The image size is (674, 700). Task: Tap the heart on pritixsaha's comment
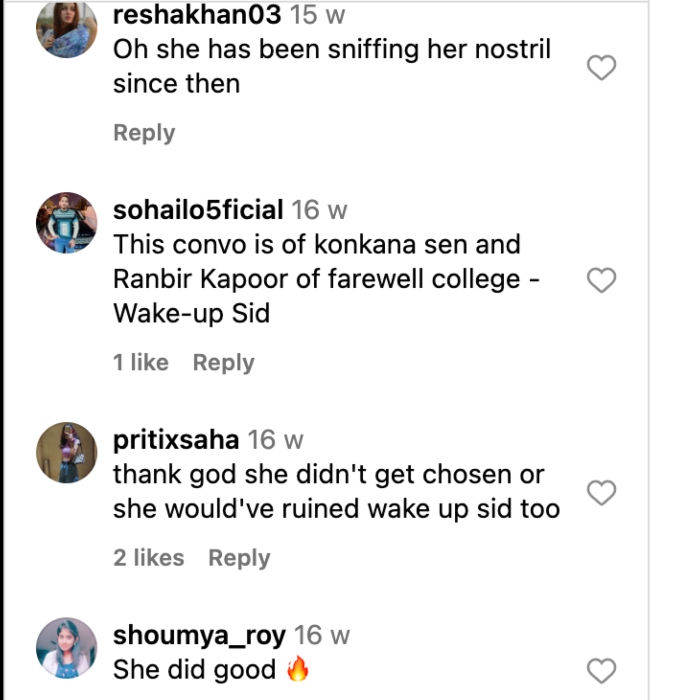(600, 492)
